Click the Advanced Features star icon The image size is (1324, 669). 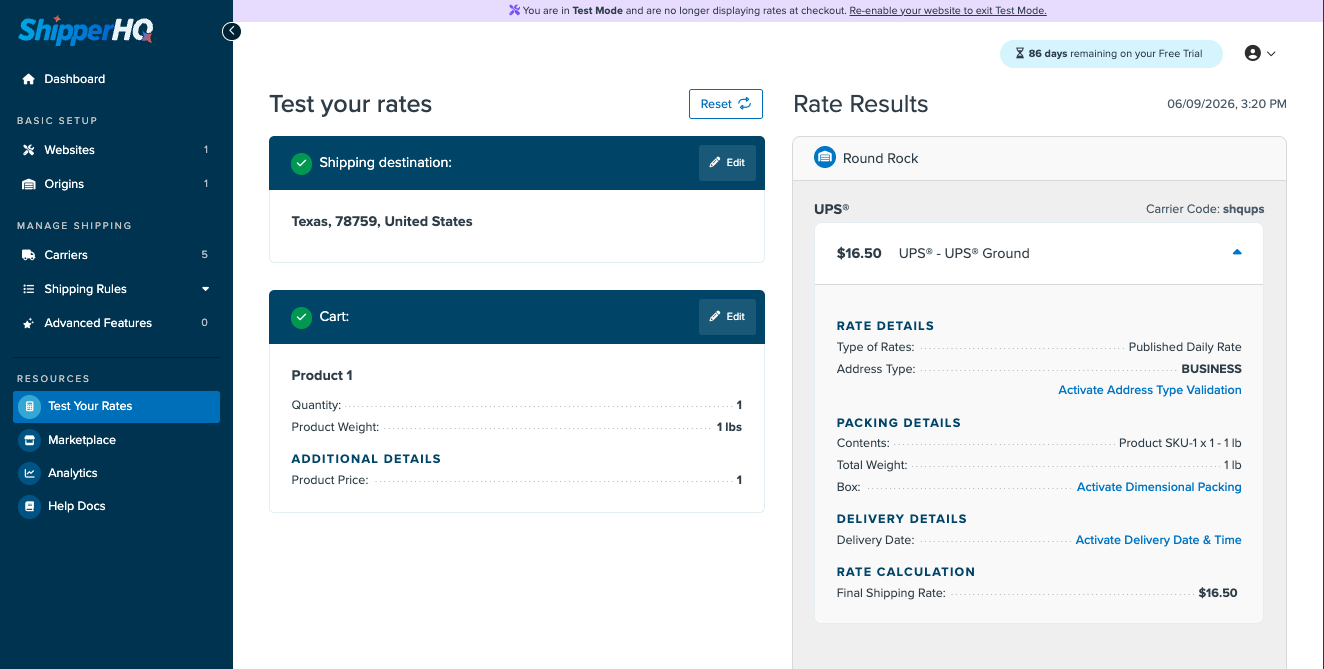(x=29, y=323)
